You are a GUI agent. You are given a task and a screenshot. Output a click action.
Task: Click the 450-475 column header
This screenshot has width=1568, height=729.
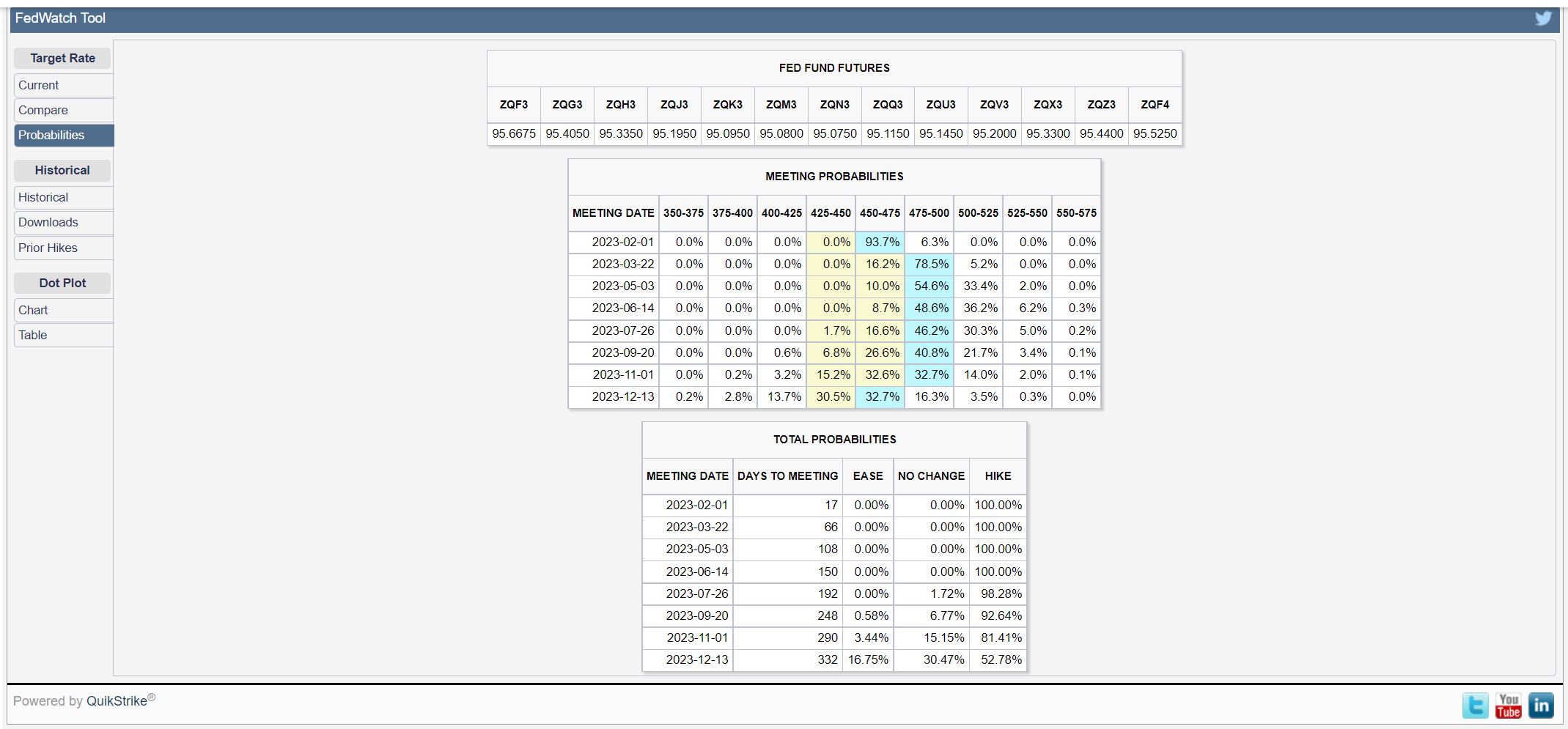click(x=880, y=213)
